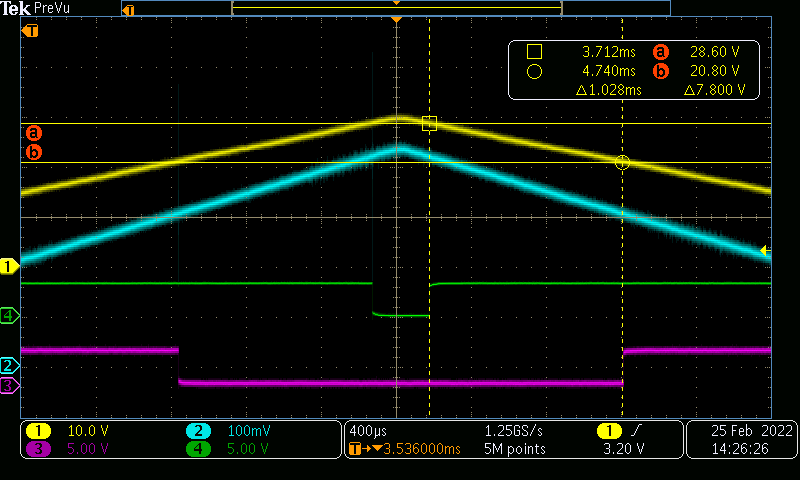Click the channel 4 ground marker
800x480 pixels.
pyautogui.click(x=9, y=316)
